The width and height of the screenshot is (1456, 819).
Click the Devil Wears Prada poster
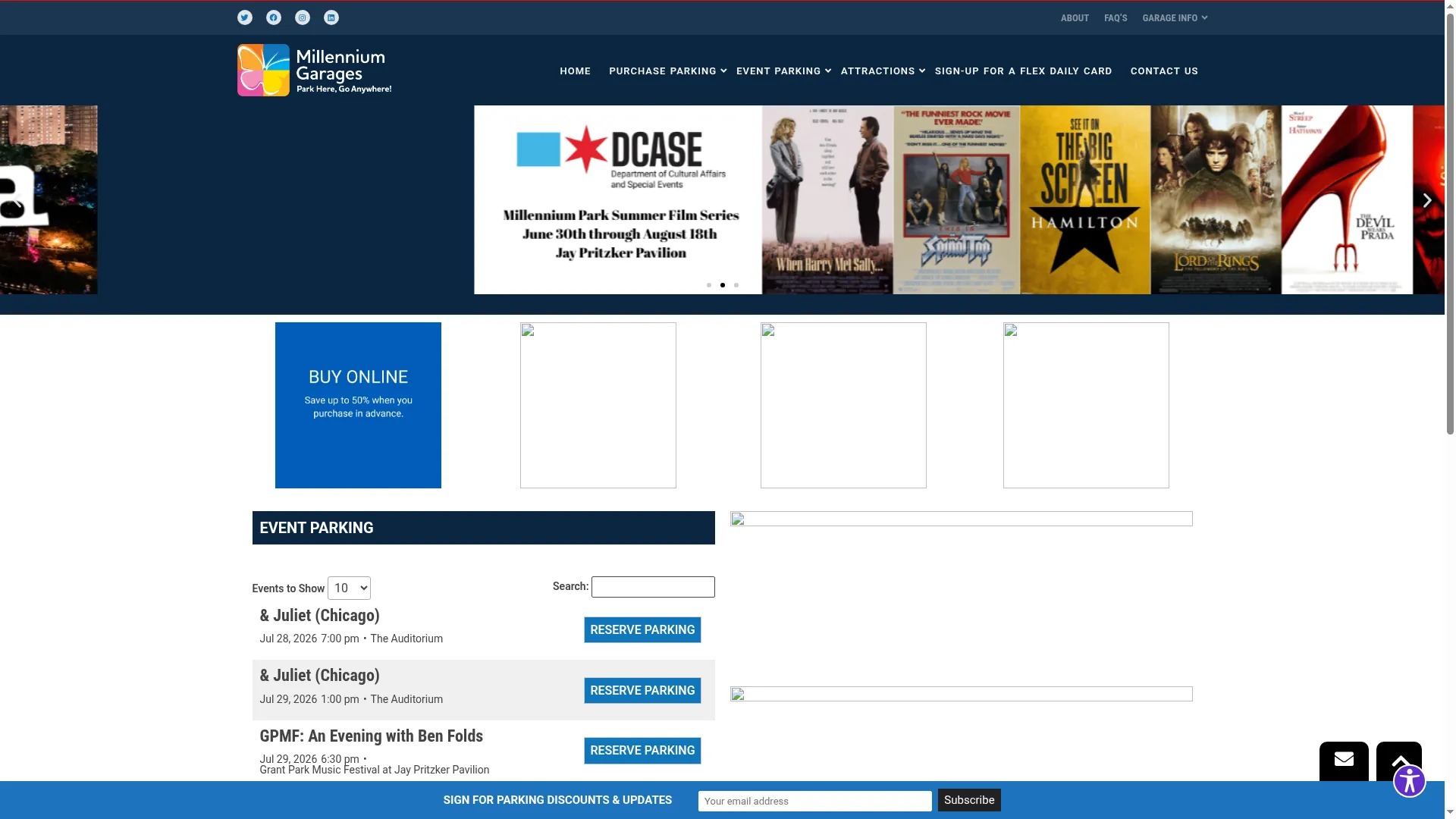click(x=1347, y=199)
